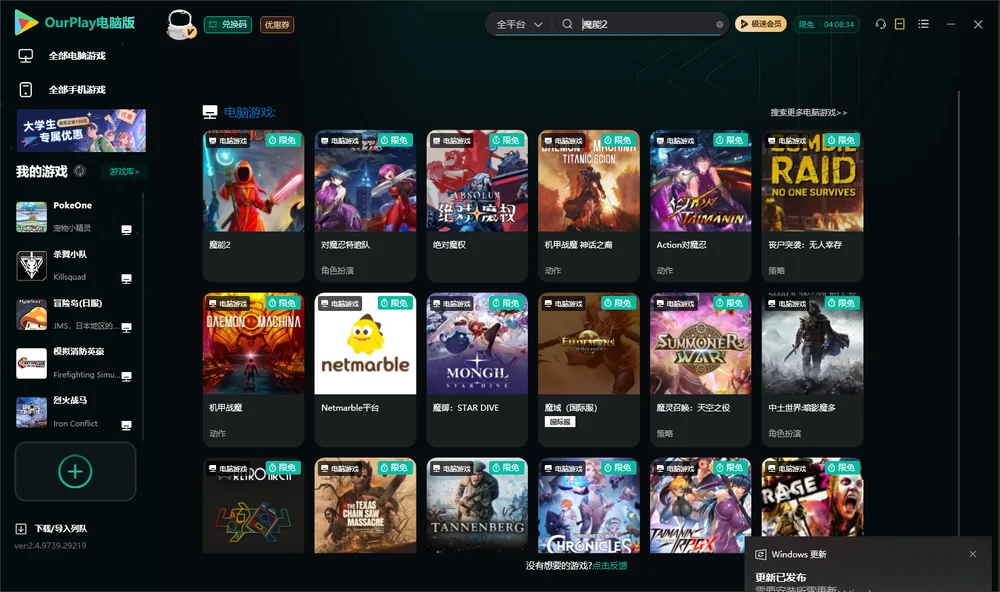Go to 全部手机游戏
The width and height of the screenshot is (1000, 592).
pyautogui.click(x=62, y=89)
